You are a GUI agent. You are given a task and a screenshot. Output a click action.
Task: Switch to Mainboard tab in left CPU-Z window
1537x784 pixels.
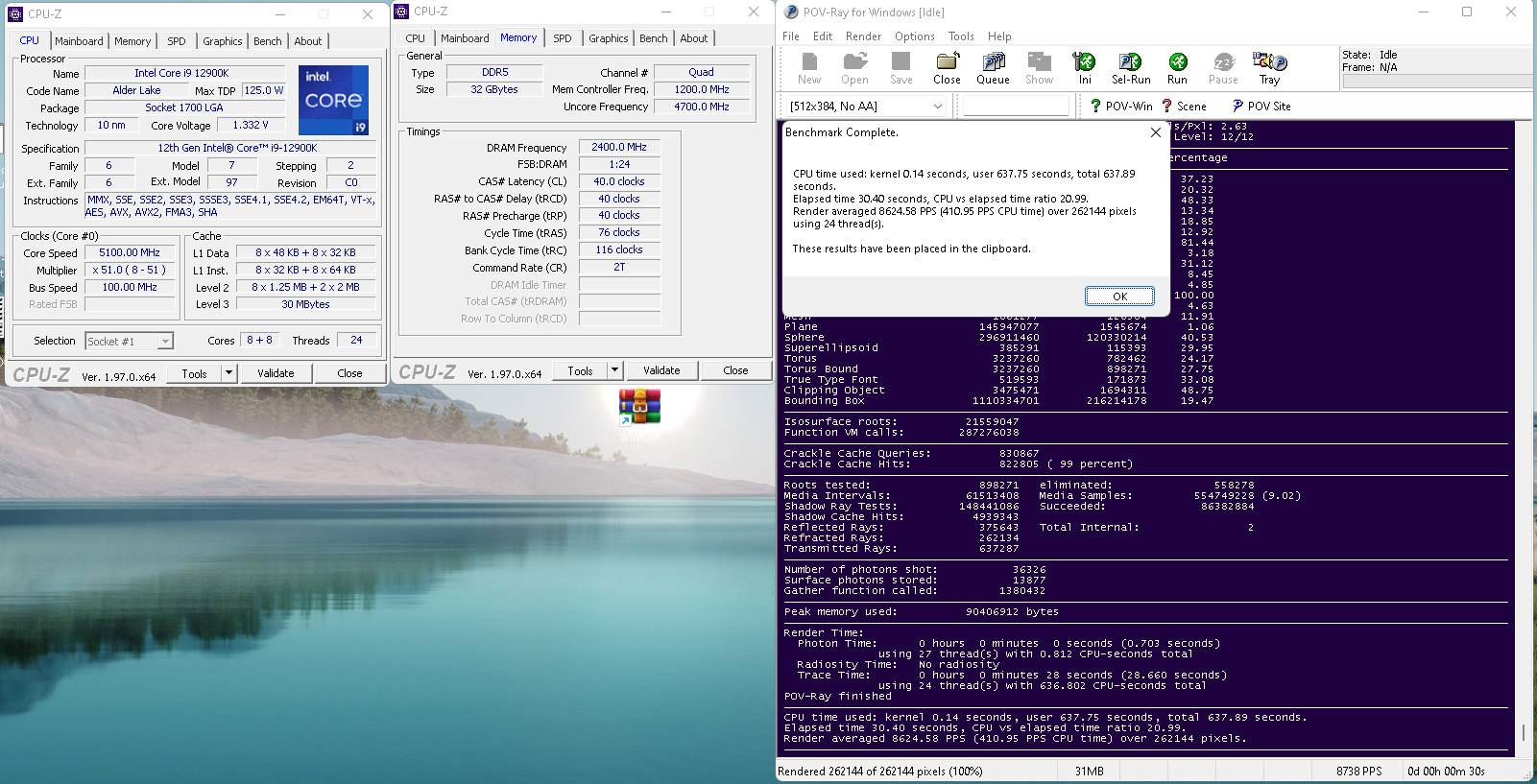pyautogui.click(x=79, y=41)
